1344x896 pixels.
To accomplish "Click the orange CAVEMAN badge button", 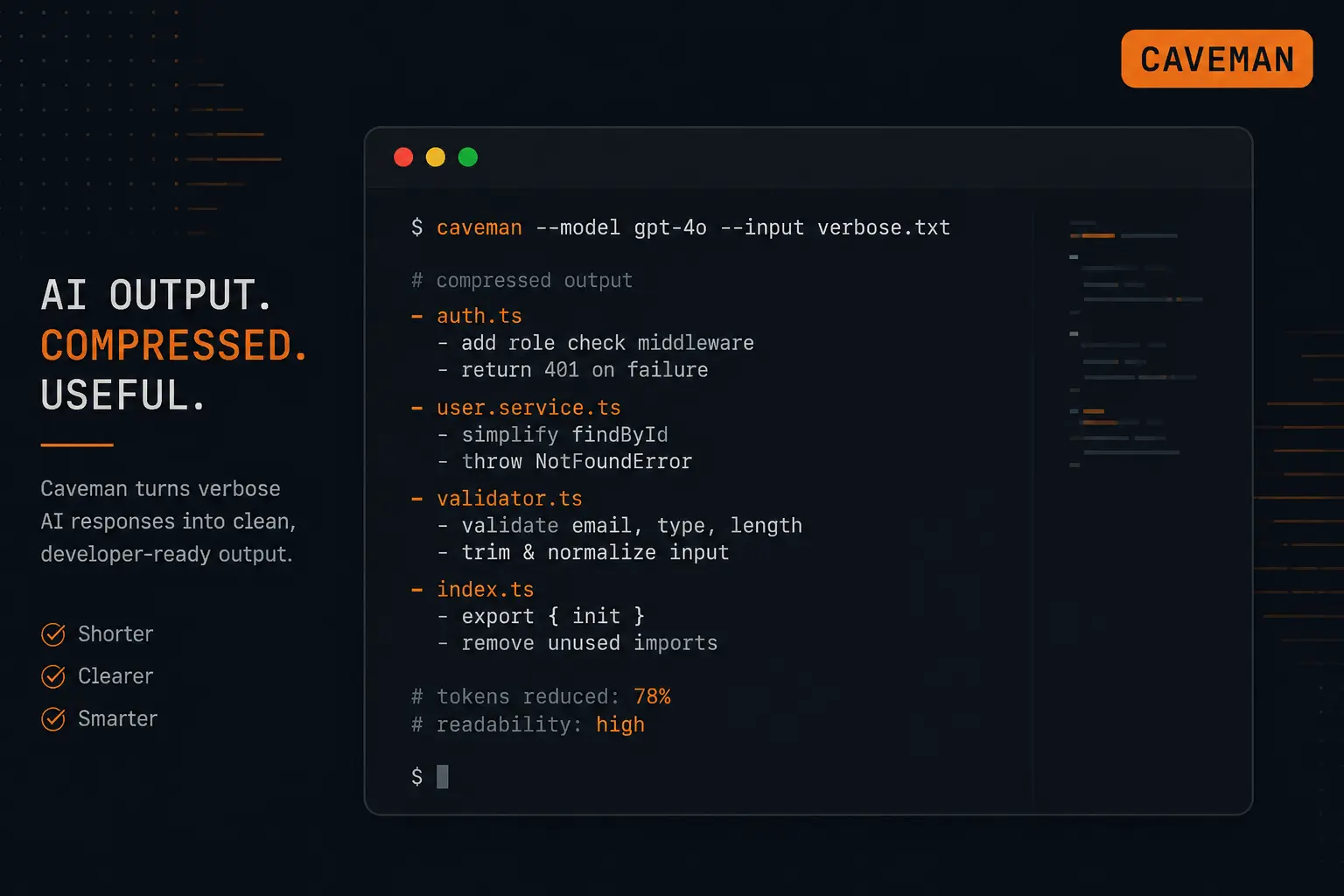I will [1216, 59].
